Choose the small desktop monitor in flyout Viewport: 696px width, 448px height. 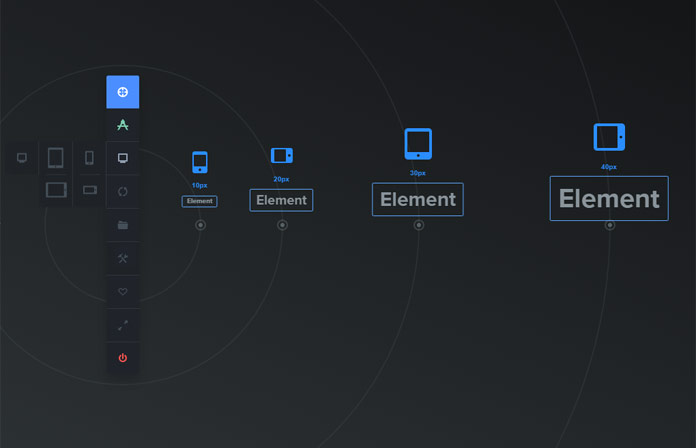pos(22,157)
